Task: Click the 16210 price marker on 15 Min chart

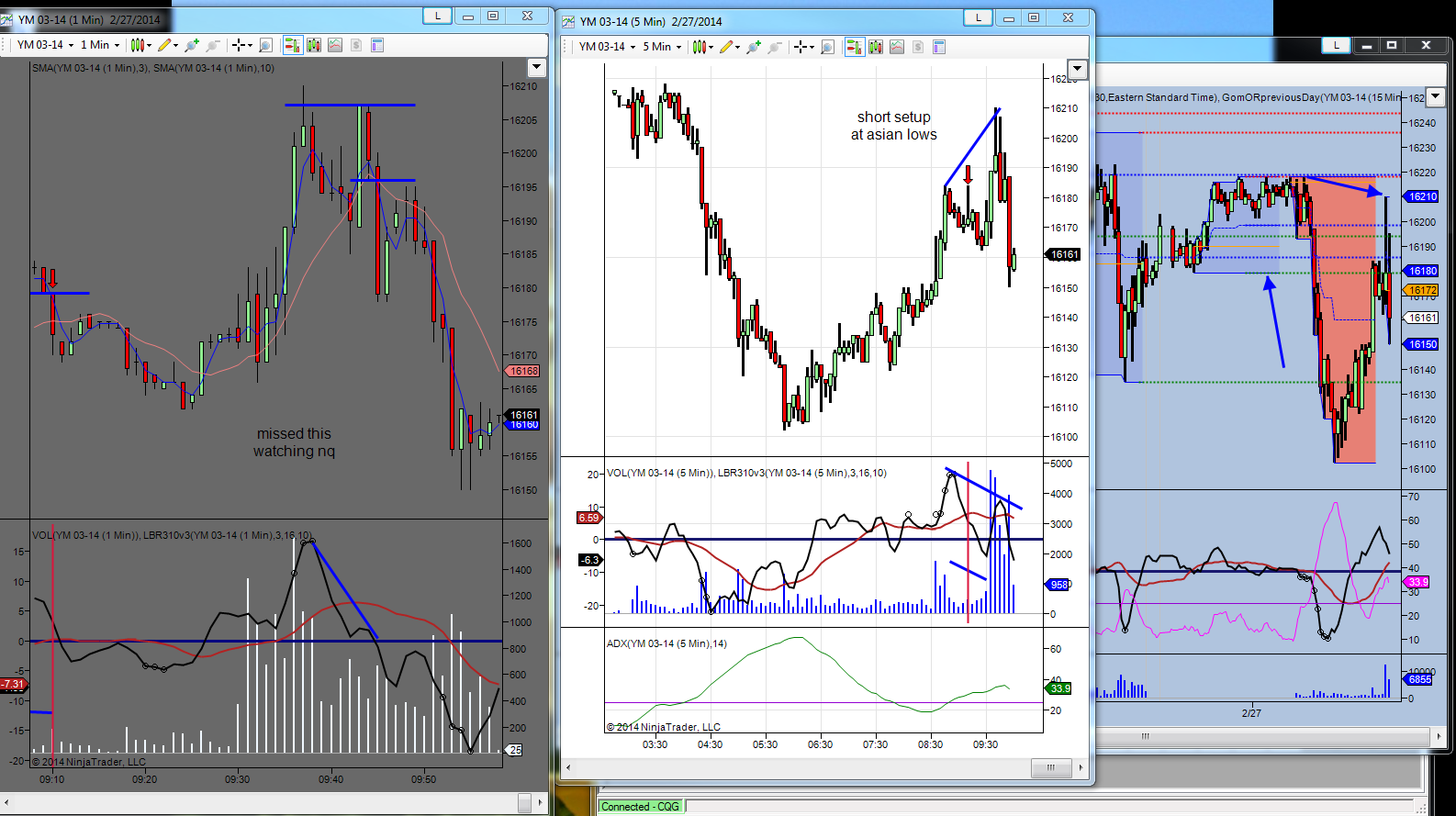Action: [x=1422, y=196]
